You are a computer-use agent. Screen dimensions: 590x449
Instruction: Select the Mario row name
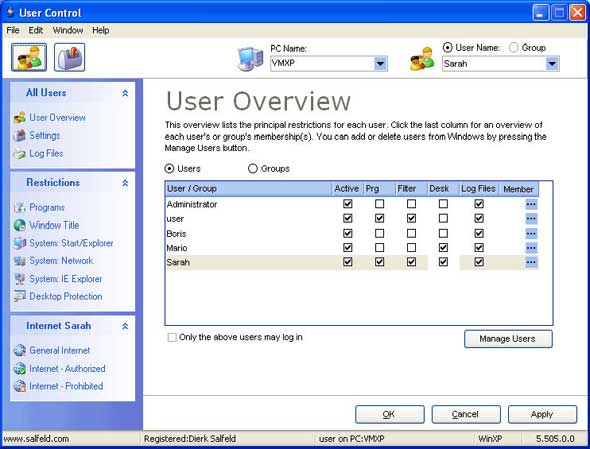point(177,248)
